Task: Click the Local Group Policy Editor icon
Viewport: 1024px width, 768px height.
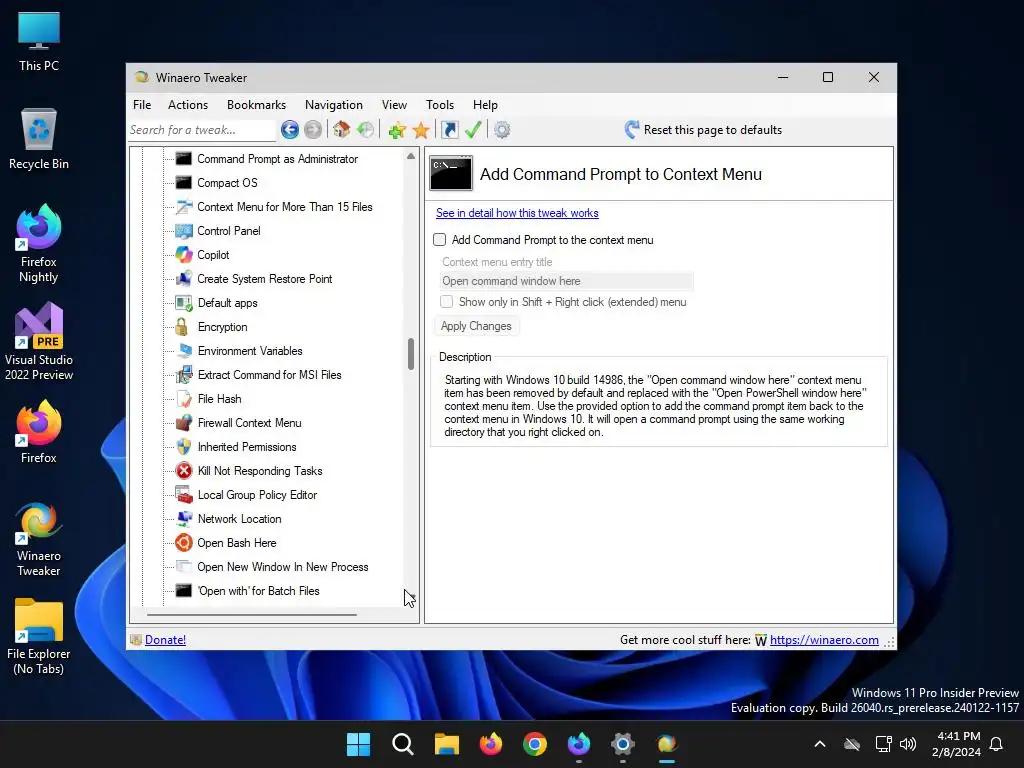Action: point(184,495)
